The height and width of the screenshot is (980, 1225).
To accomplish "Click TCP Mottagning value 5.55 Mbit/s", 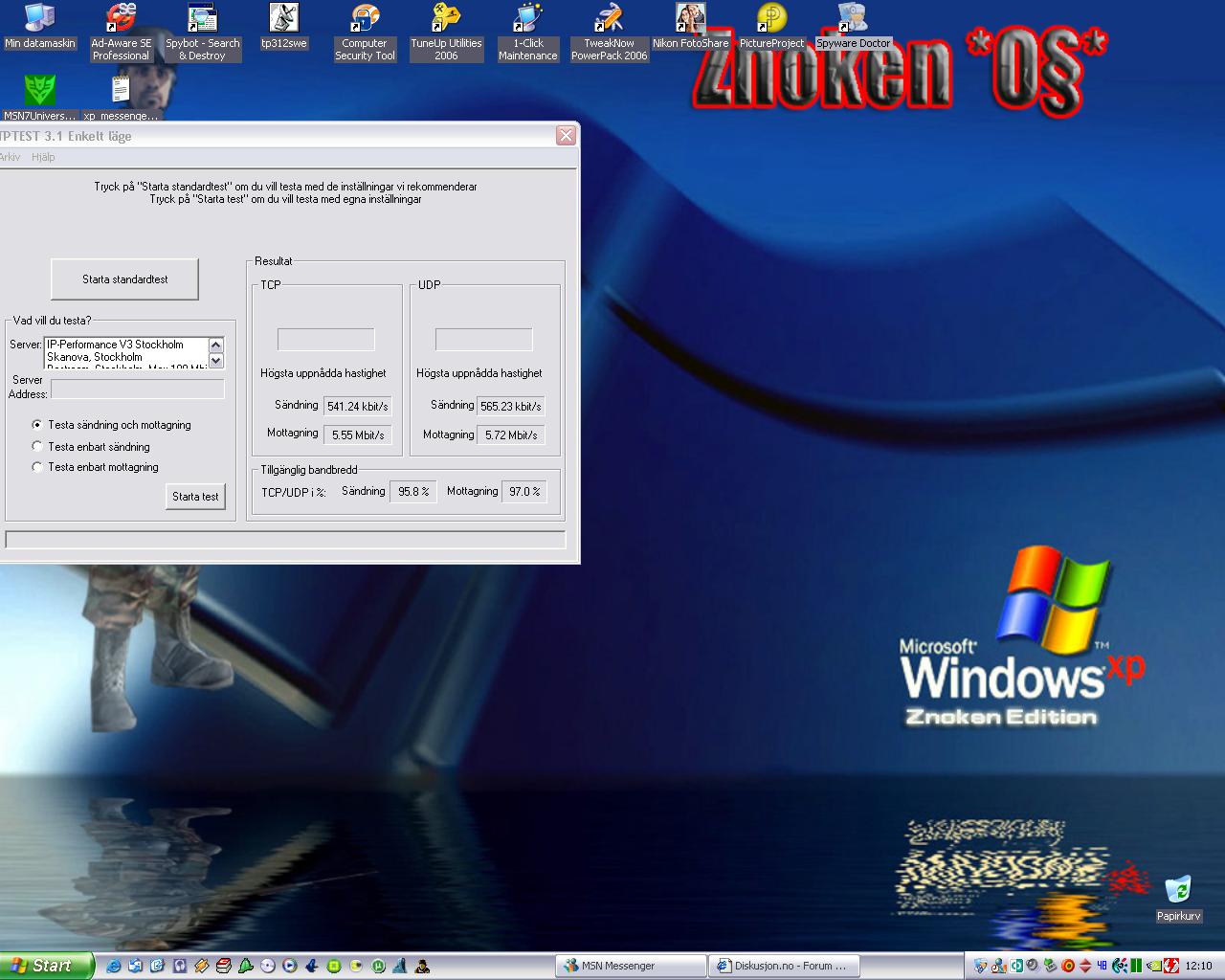I will (358, 434).
